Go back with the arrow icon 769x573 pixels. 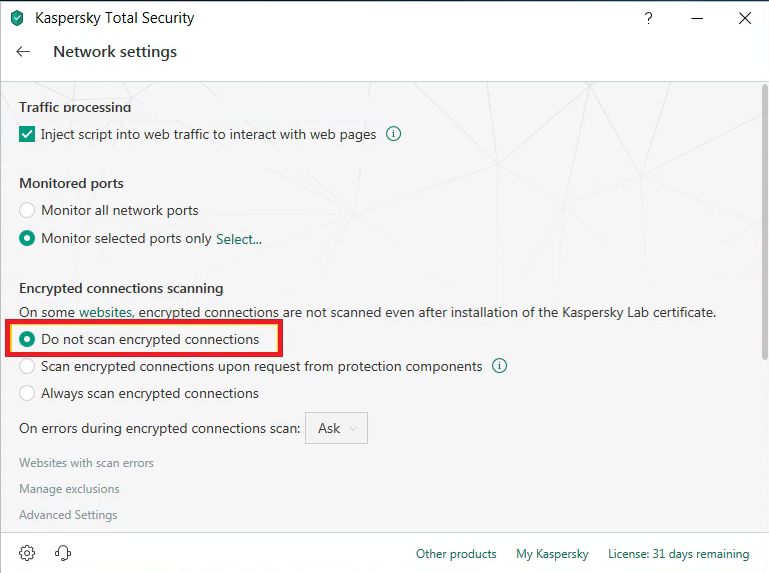23,52
